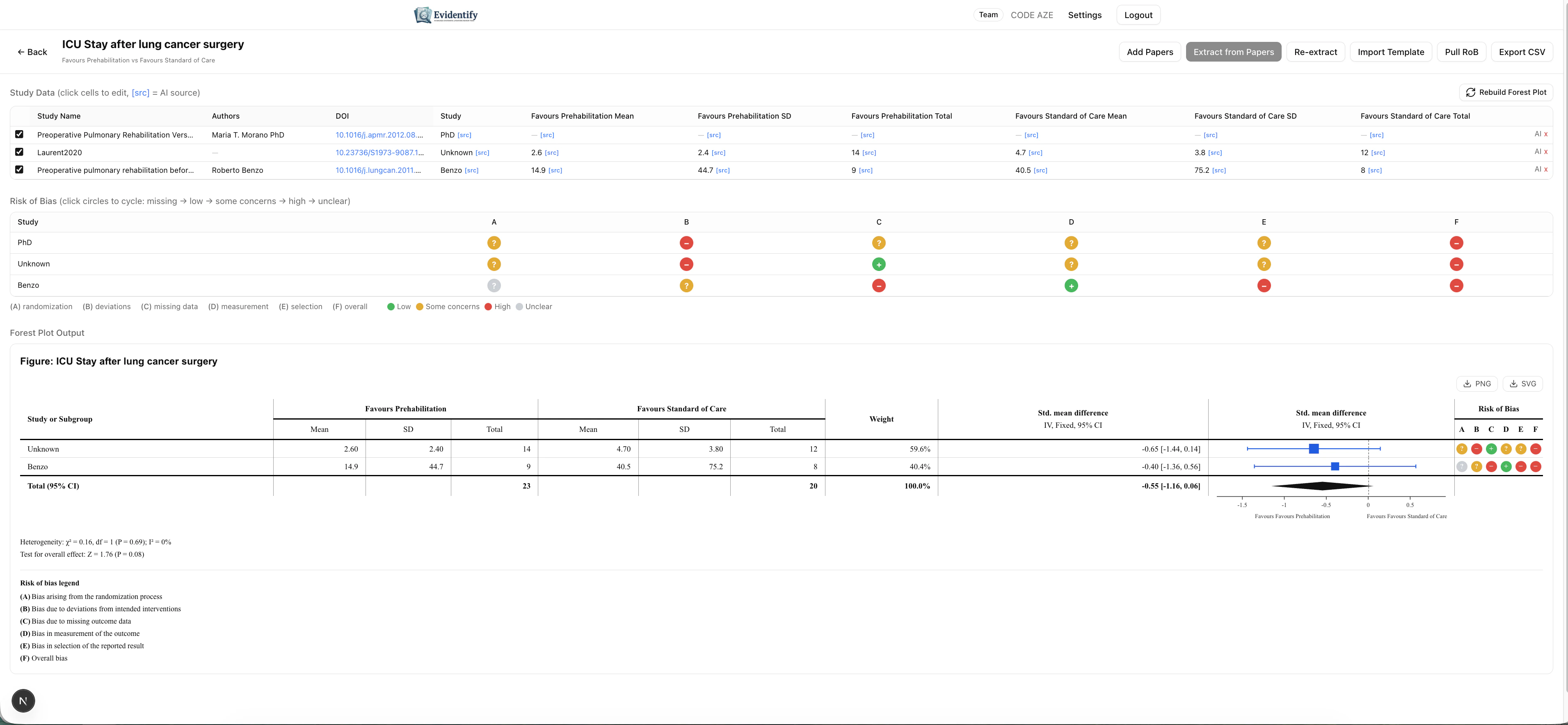
Task: Edit Laurent2020 Prehabilitation Mean cell 2.6
Action: click(536, 153)
